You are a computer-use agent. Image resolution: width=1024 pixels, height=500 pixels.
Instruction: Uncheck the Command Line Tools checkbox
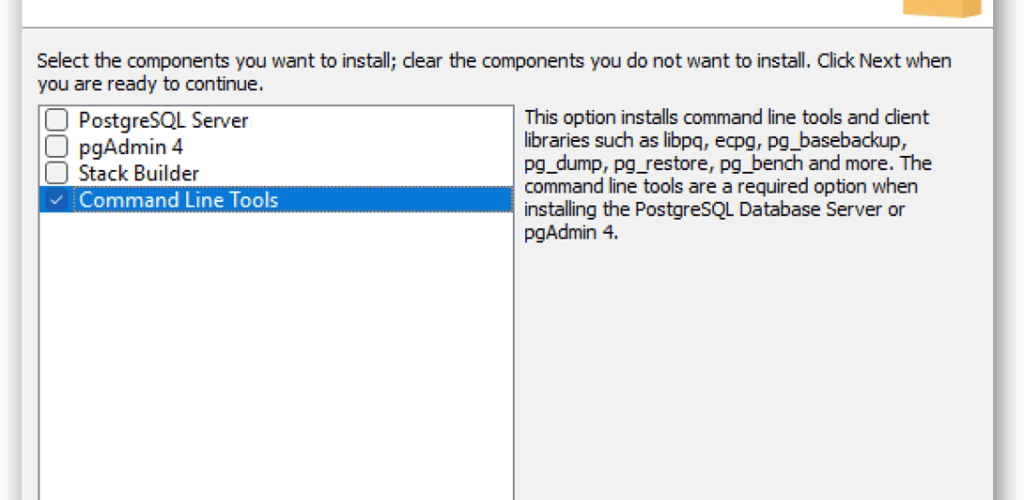coord(56,200)
